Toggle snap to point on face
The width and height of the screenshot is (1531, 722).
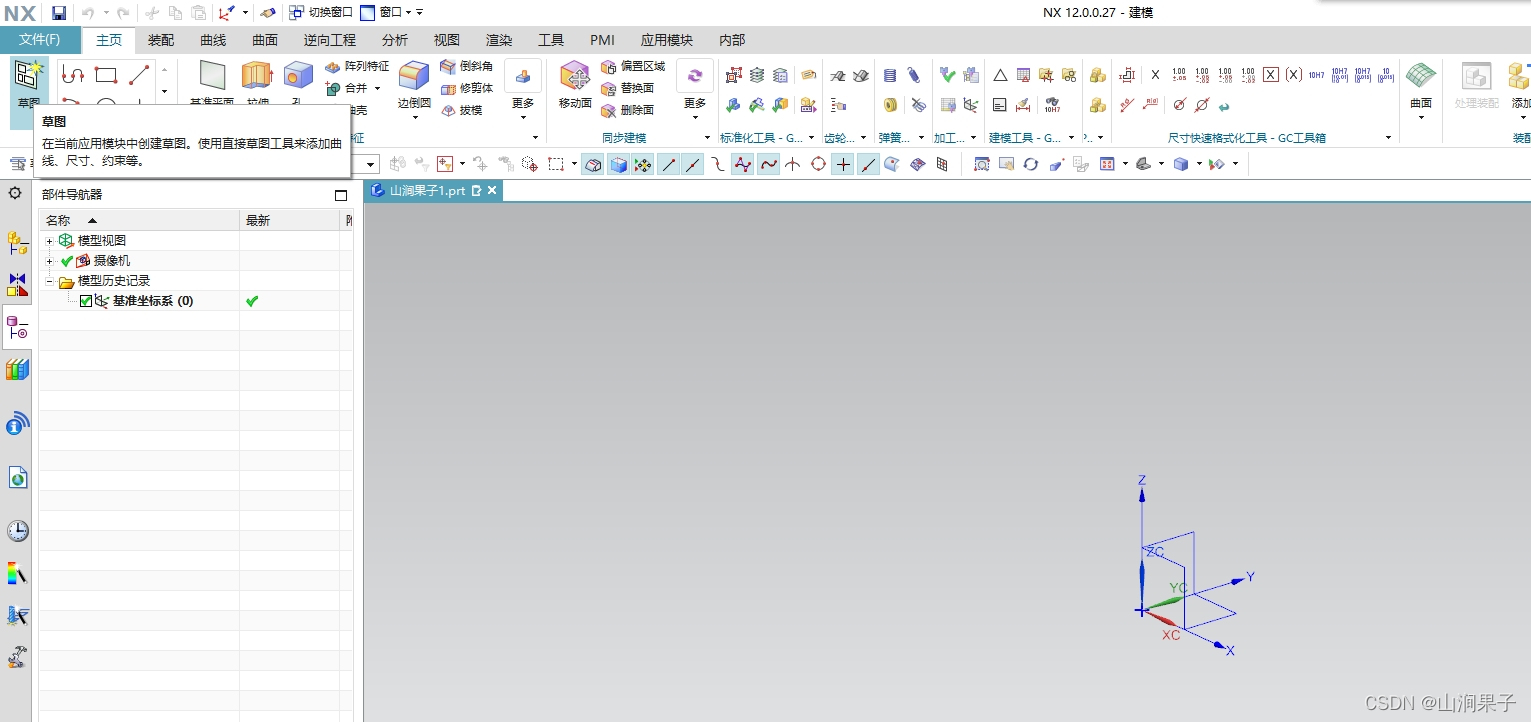[892, 164]
